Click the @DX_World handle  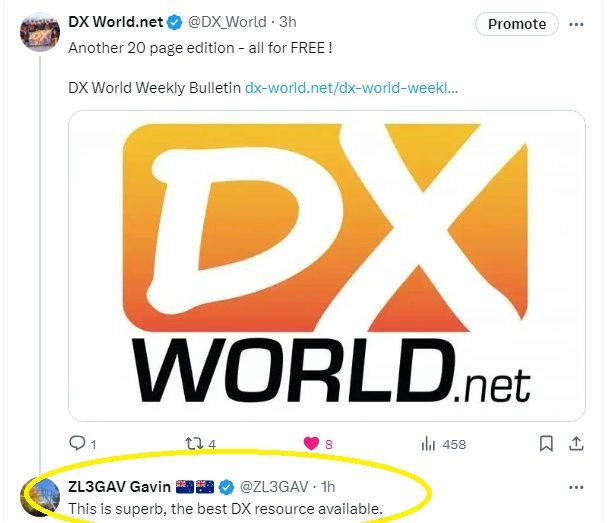click(227, 22)
